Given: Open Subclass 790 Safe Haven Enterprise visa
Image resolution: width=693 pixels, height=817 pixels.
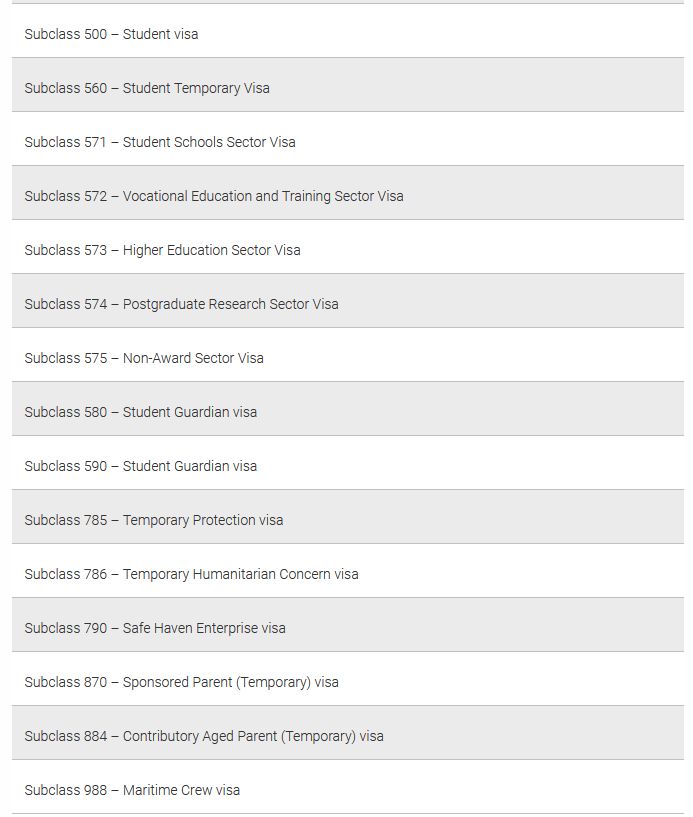Looking at the screenshot, I should click(348, 625).
